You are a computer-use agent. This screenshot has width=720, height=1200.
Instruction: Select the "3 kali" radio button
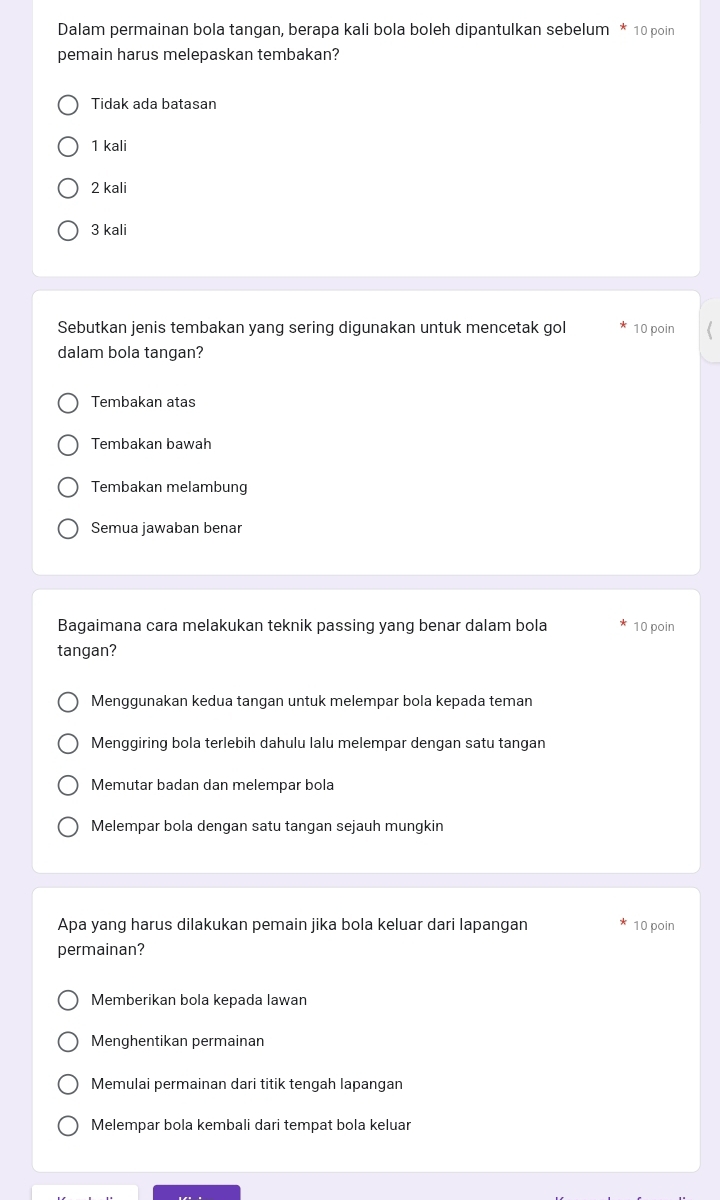click(x=68, y=231)
